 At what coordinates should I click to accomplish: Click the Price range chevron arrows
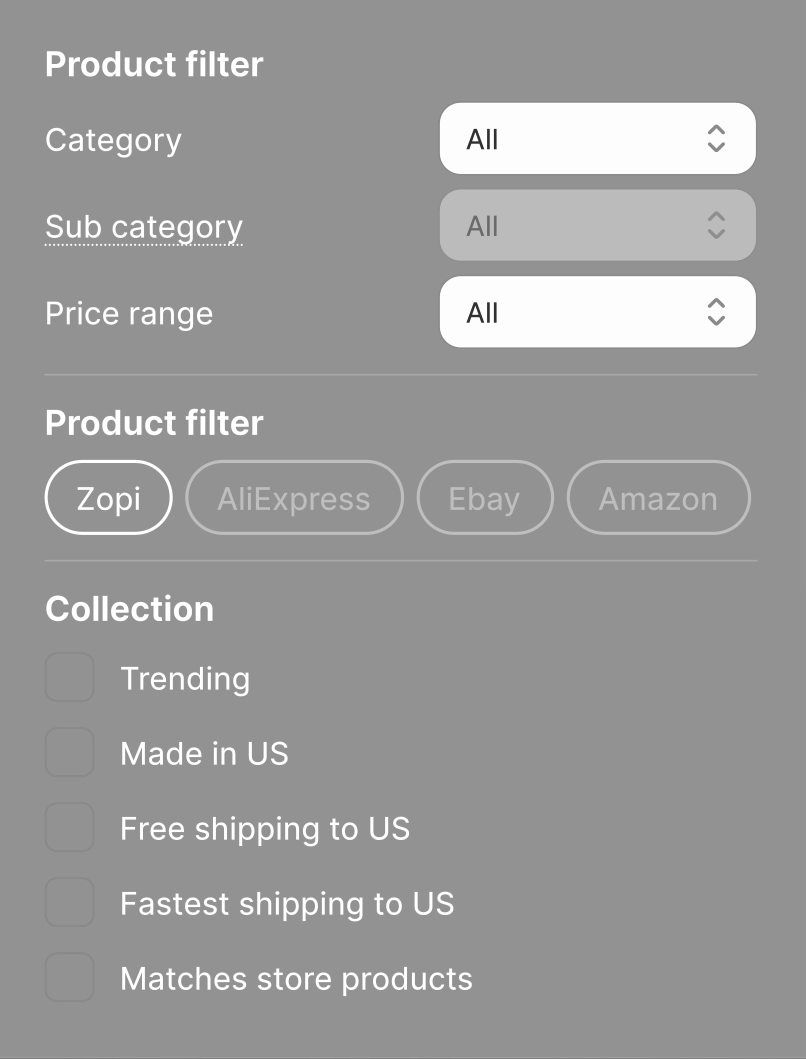716,313
